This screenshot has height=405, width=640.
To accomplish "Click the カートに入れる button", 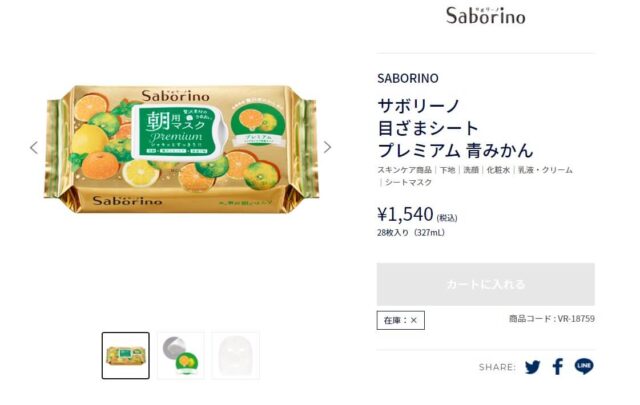I will click(485, 284).
